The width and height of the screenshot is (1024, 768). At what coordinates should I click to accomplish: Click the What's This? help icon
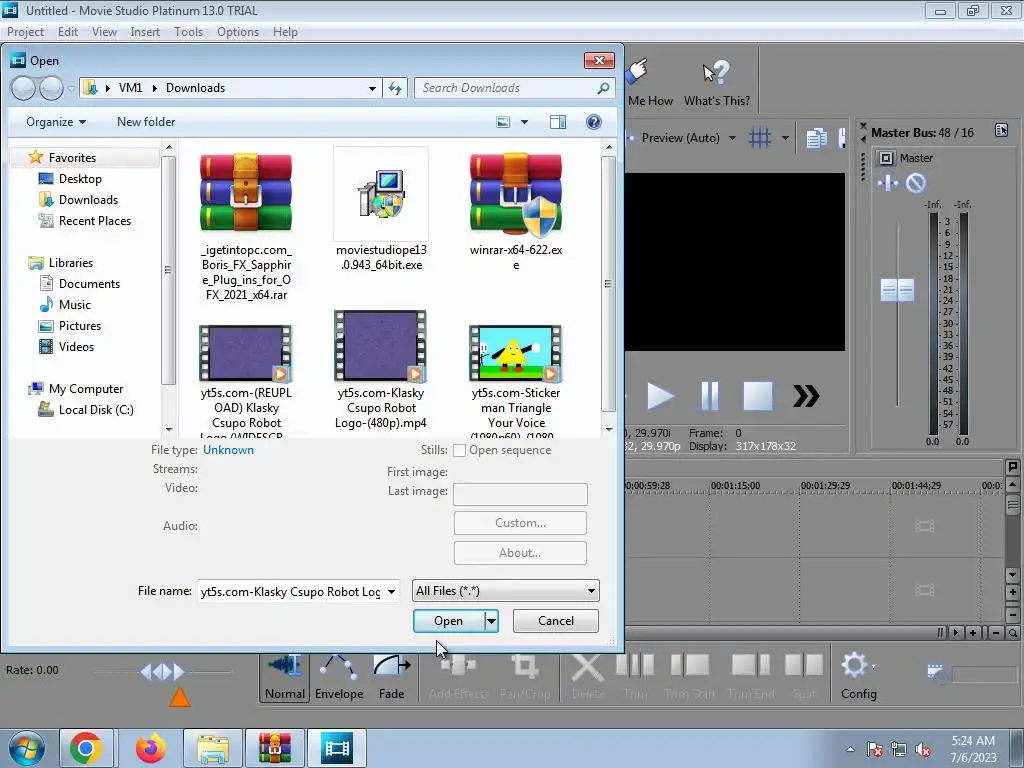pos(716,83)
